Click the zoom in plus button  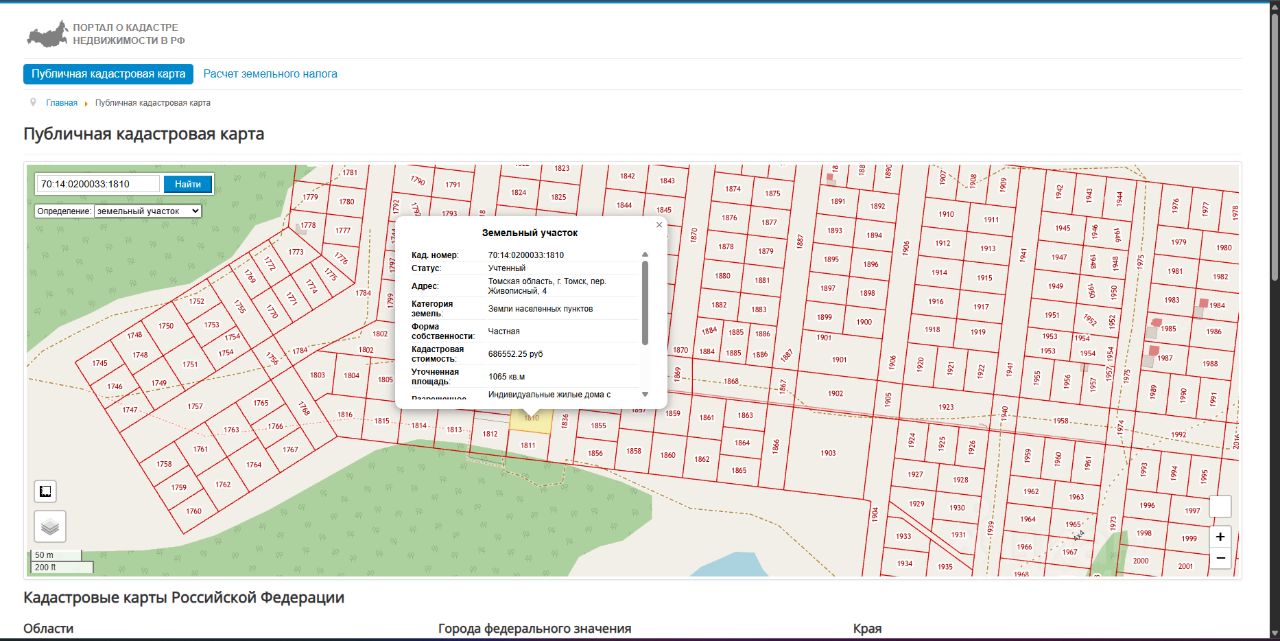click(1220, 536)
